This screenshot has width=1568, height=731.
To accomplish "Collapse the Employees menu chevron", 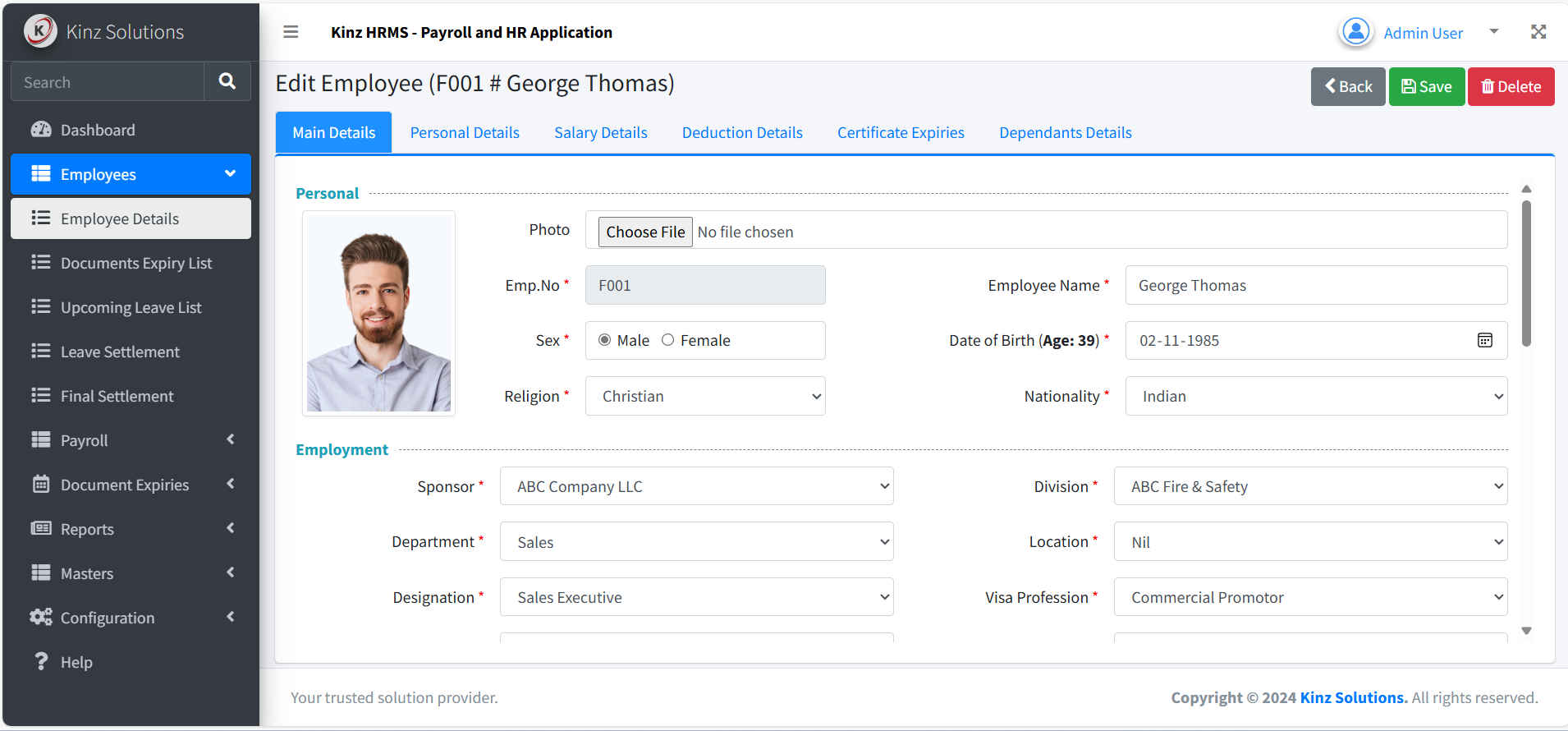I will pyautogui.click(x=231, y=174).
